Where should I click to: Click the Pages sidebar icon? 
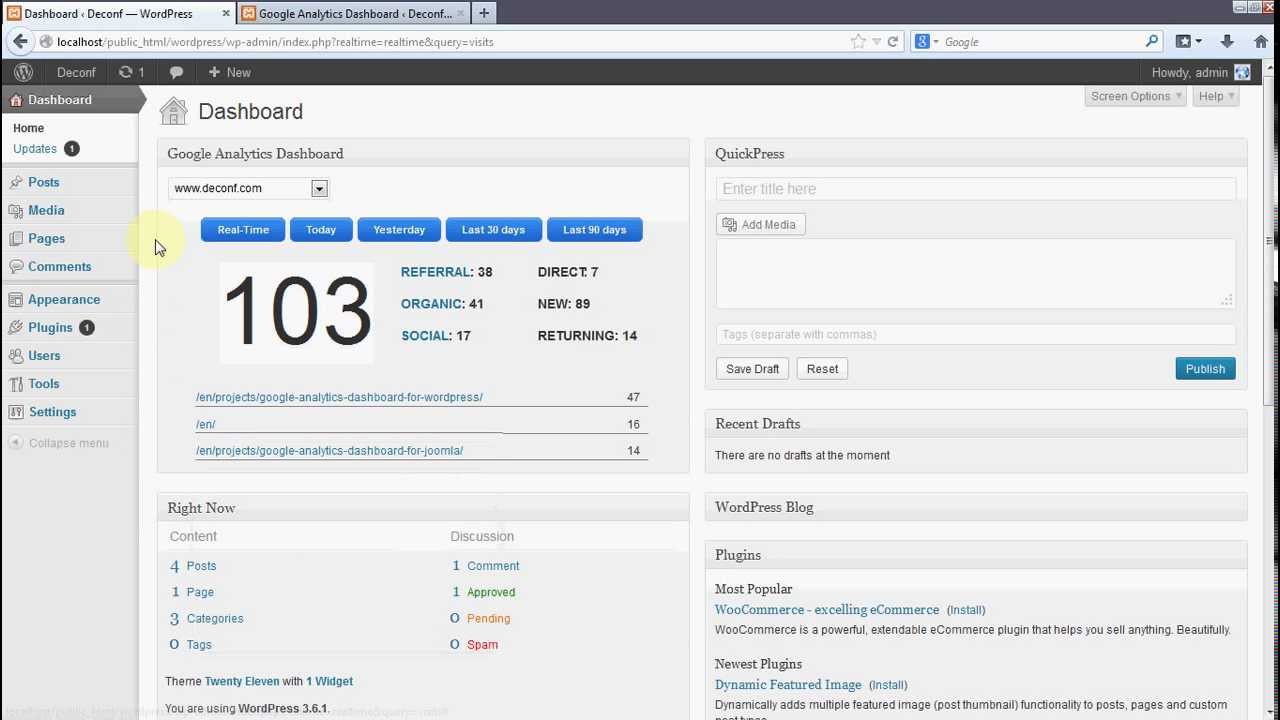[16, 238]
